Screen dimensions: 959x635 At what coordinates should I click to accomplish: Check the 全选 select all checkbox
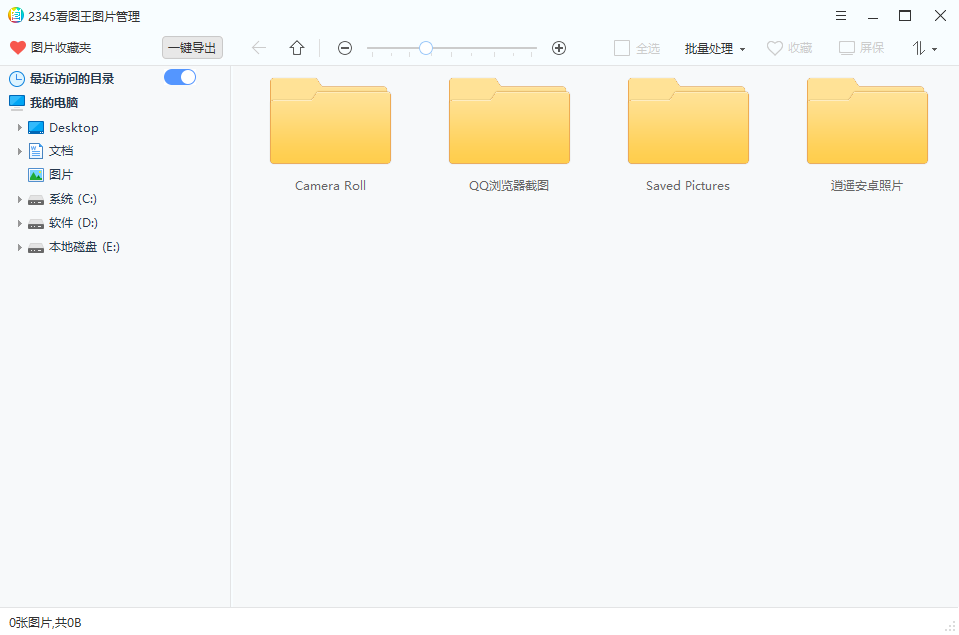point(622,48)
